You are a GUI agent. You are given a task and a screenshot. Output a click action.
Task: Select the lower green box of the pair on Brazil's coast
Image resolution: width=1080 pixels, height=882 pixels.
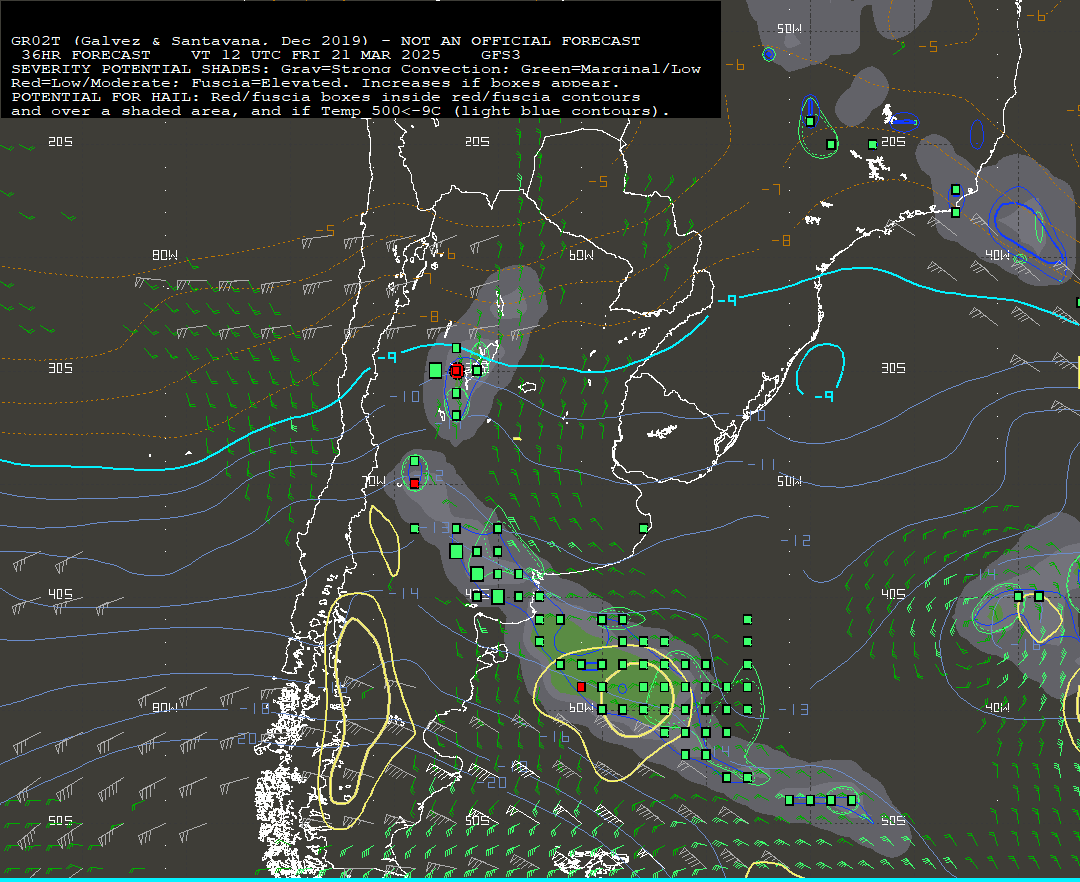[956, 213]
